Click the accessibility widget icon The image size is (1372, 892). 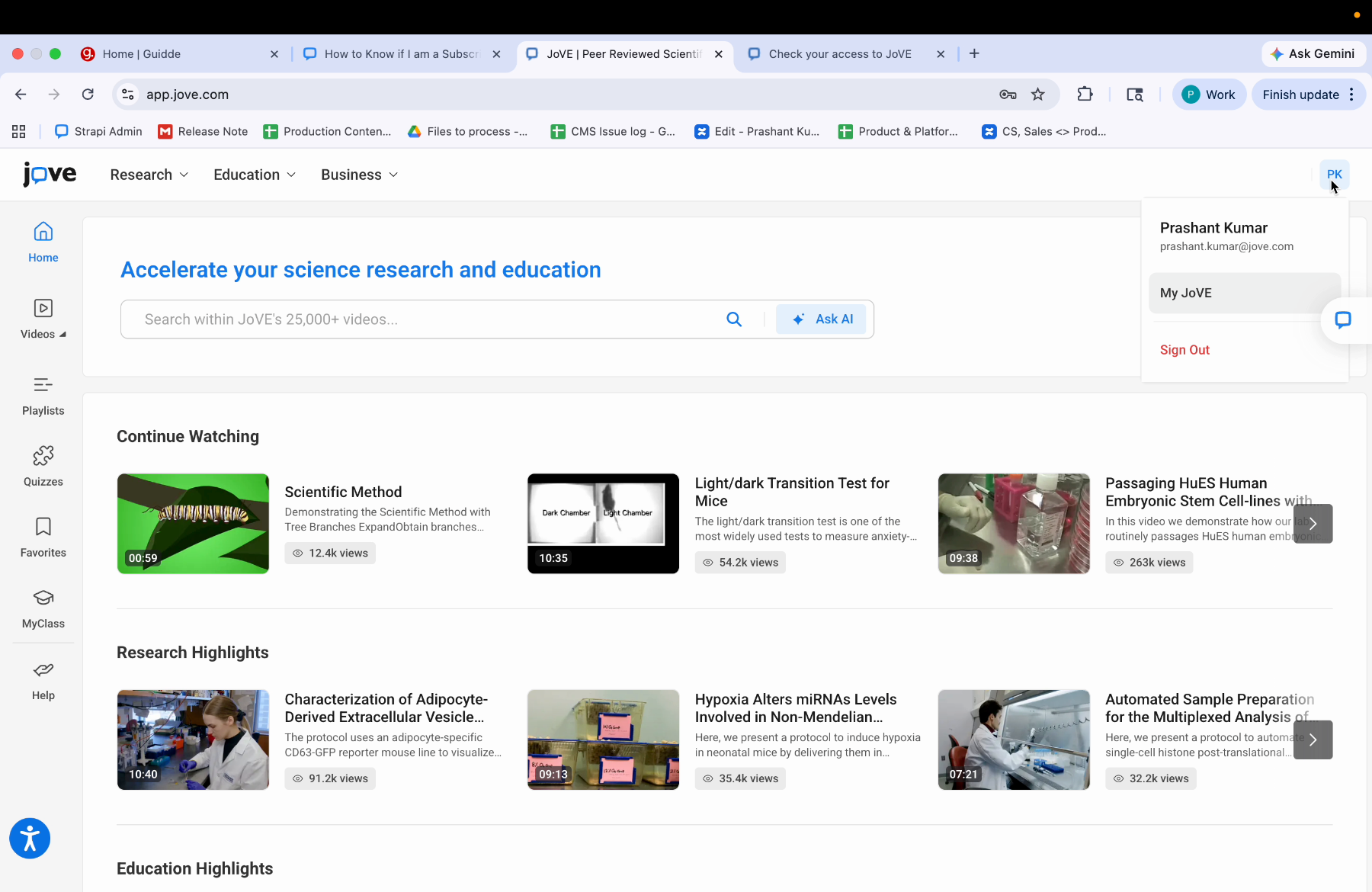coord(30,839)
